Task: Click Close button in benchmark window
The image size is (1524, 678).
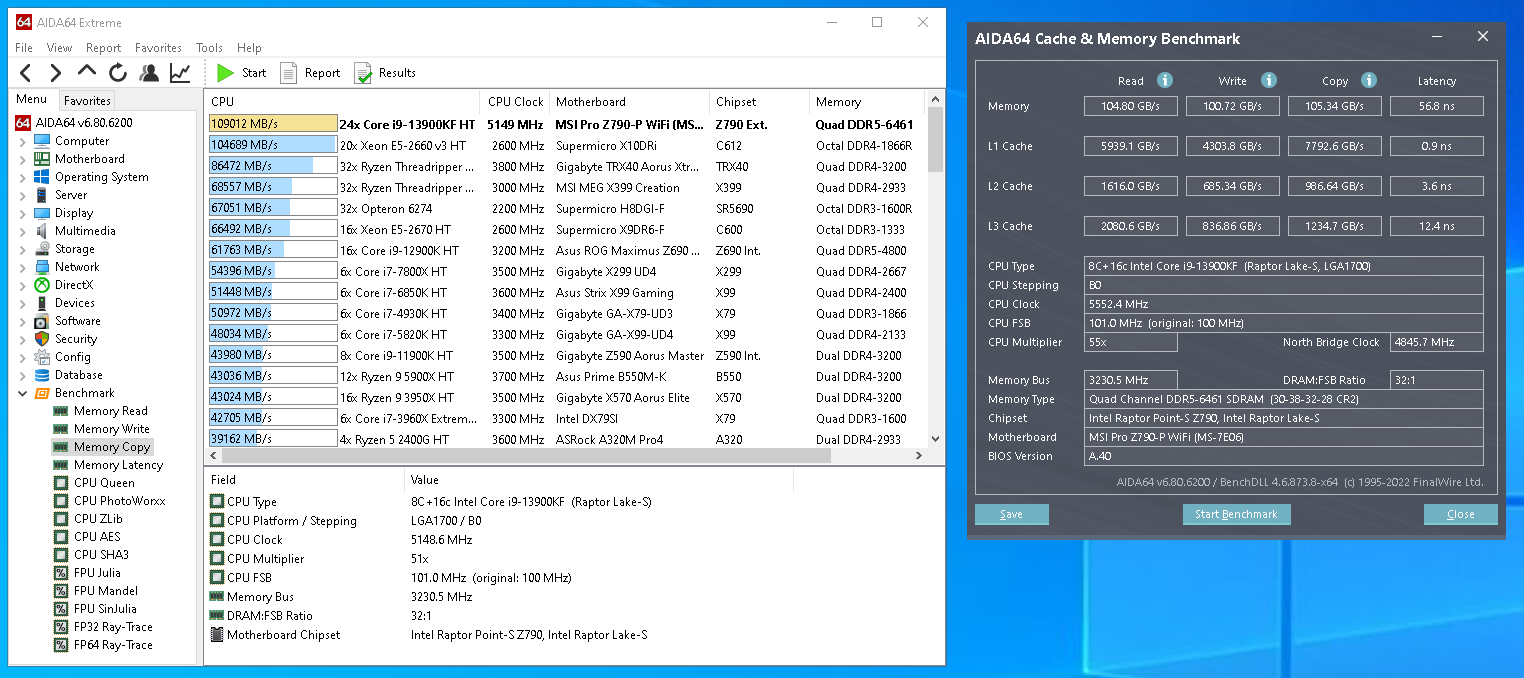Action: [x=1461, y=514]
